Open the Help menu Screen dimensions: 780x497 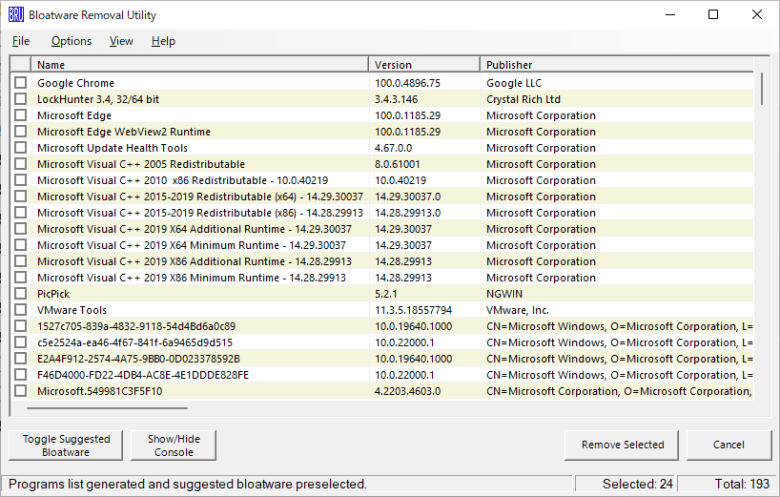(164, 41)
